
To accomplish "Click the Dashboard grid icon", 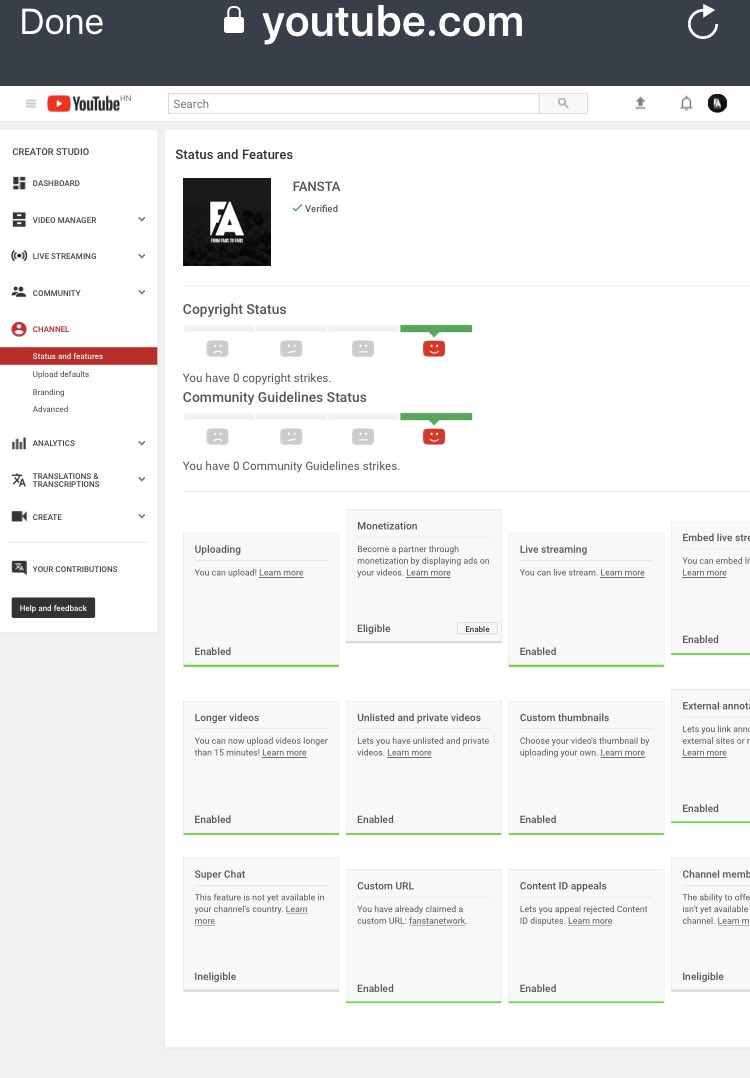I will (19, 183).
